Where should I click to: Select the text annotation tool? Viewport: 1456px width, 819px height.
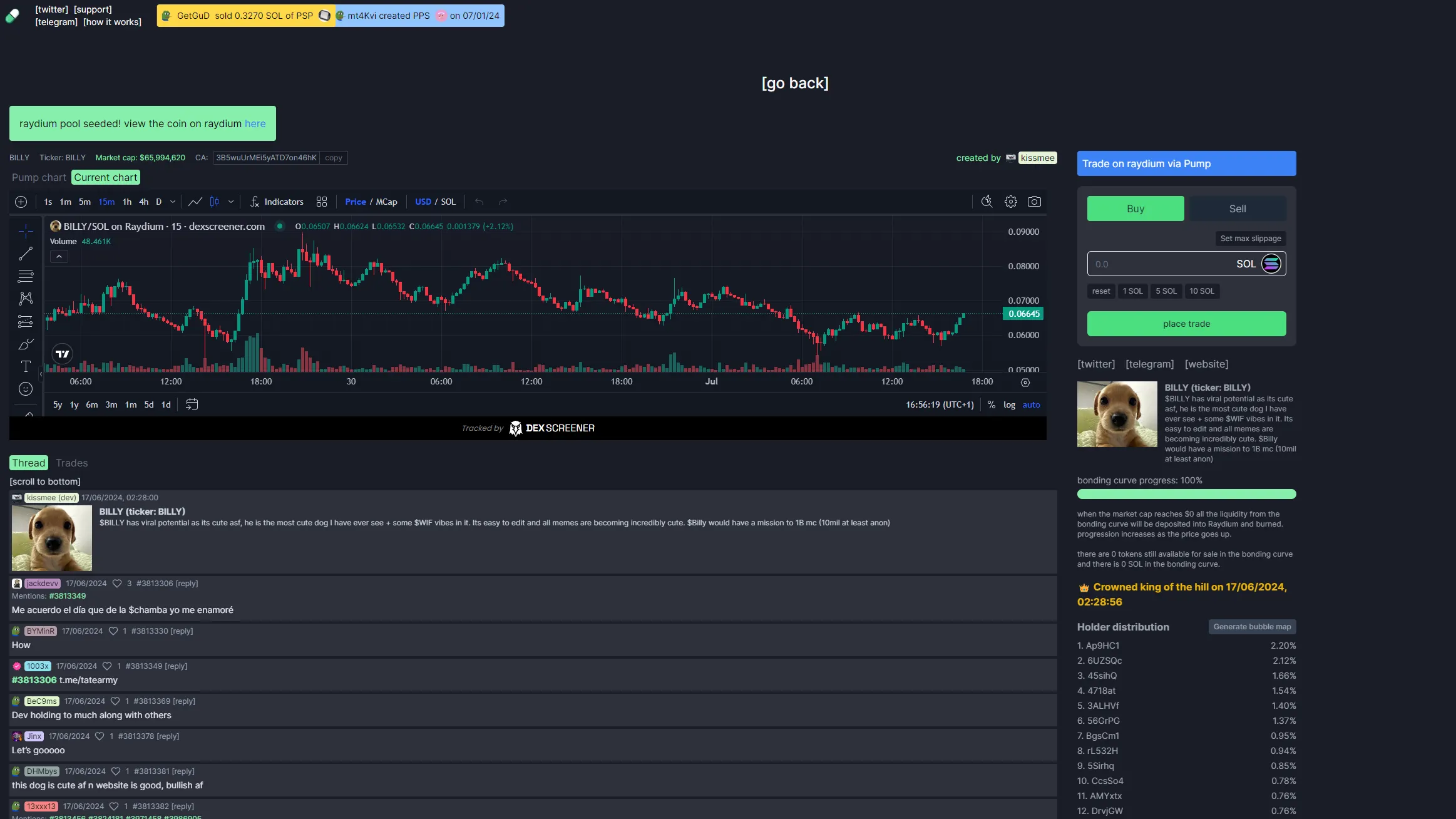click(26, 367)
